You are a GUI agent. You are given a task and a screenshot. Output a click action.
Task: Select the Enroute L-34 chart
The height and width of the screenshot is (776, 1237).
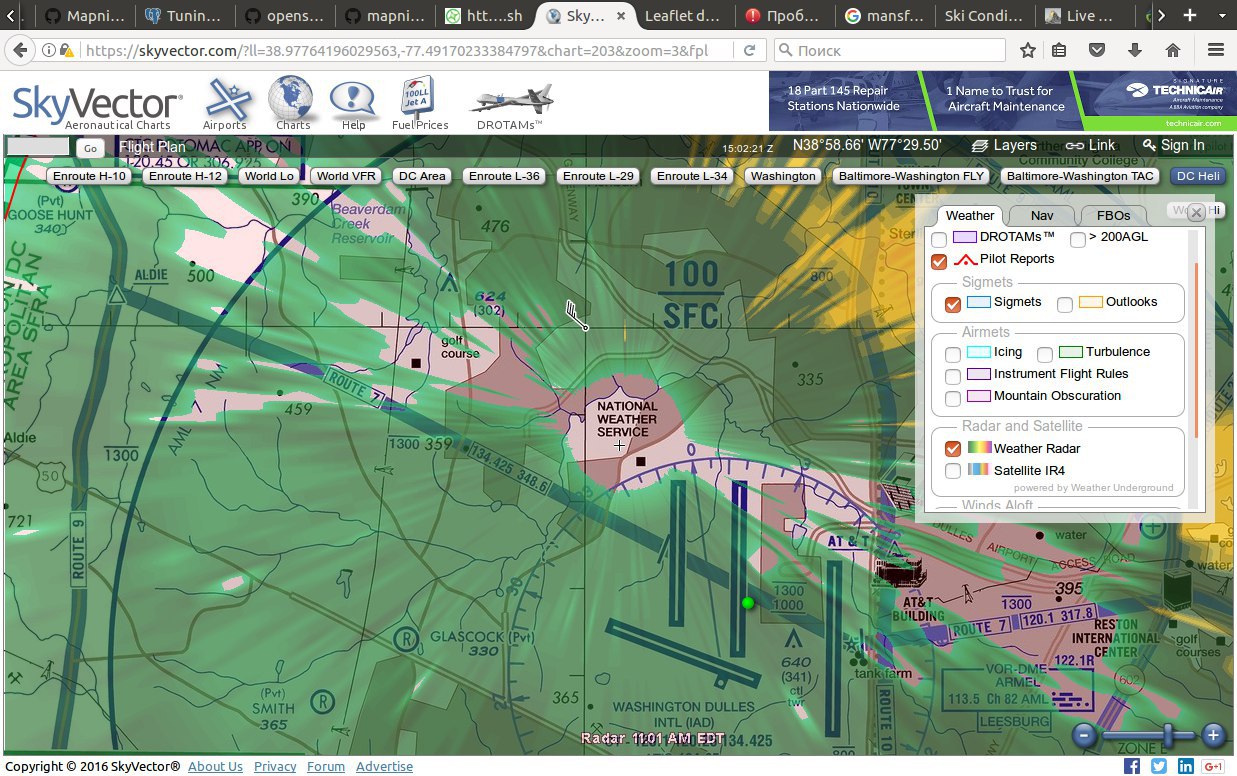(693, 176)
